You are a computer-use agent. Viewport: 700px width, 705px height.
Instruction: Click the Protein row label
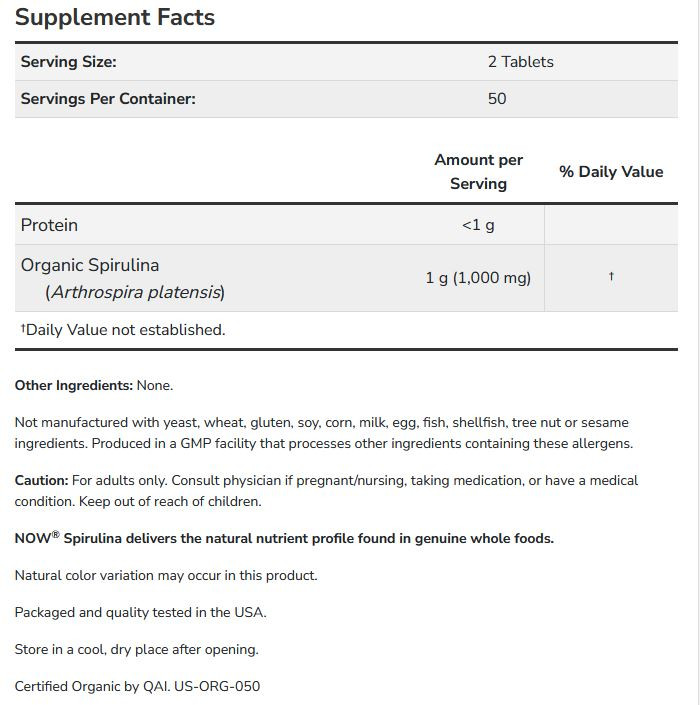point(49,225)
